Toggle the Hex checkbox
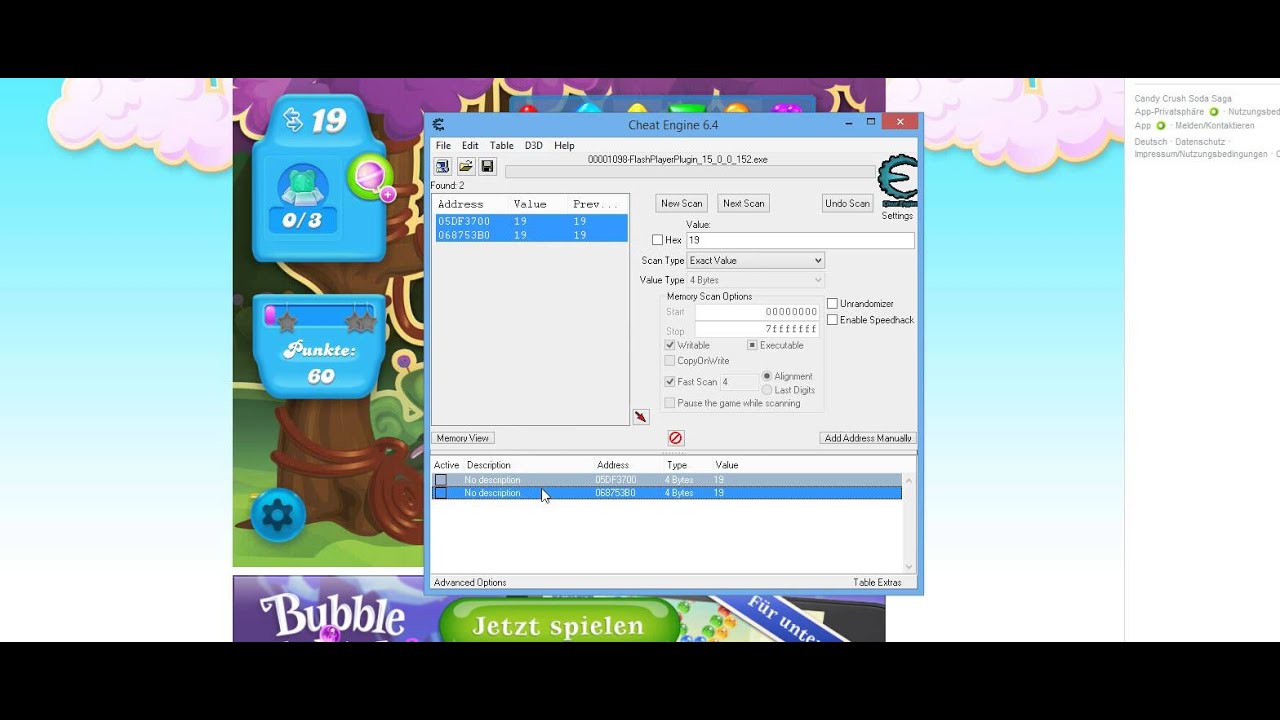 pyautogui.click(x=657, y=240)
